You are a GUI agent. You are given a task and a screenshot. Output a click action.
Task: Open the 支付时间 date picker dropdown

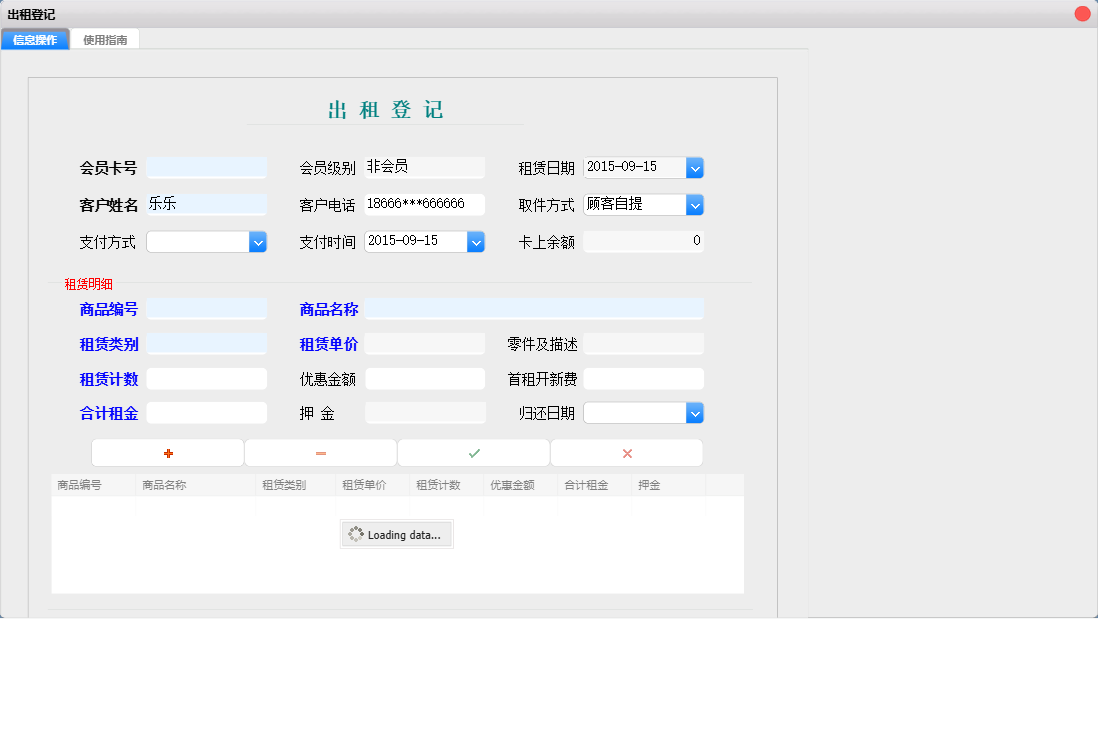[476, 241]
